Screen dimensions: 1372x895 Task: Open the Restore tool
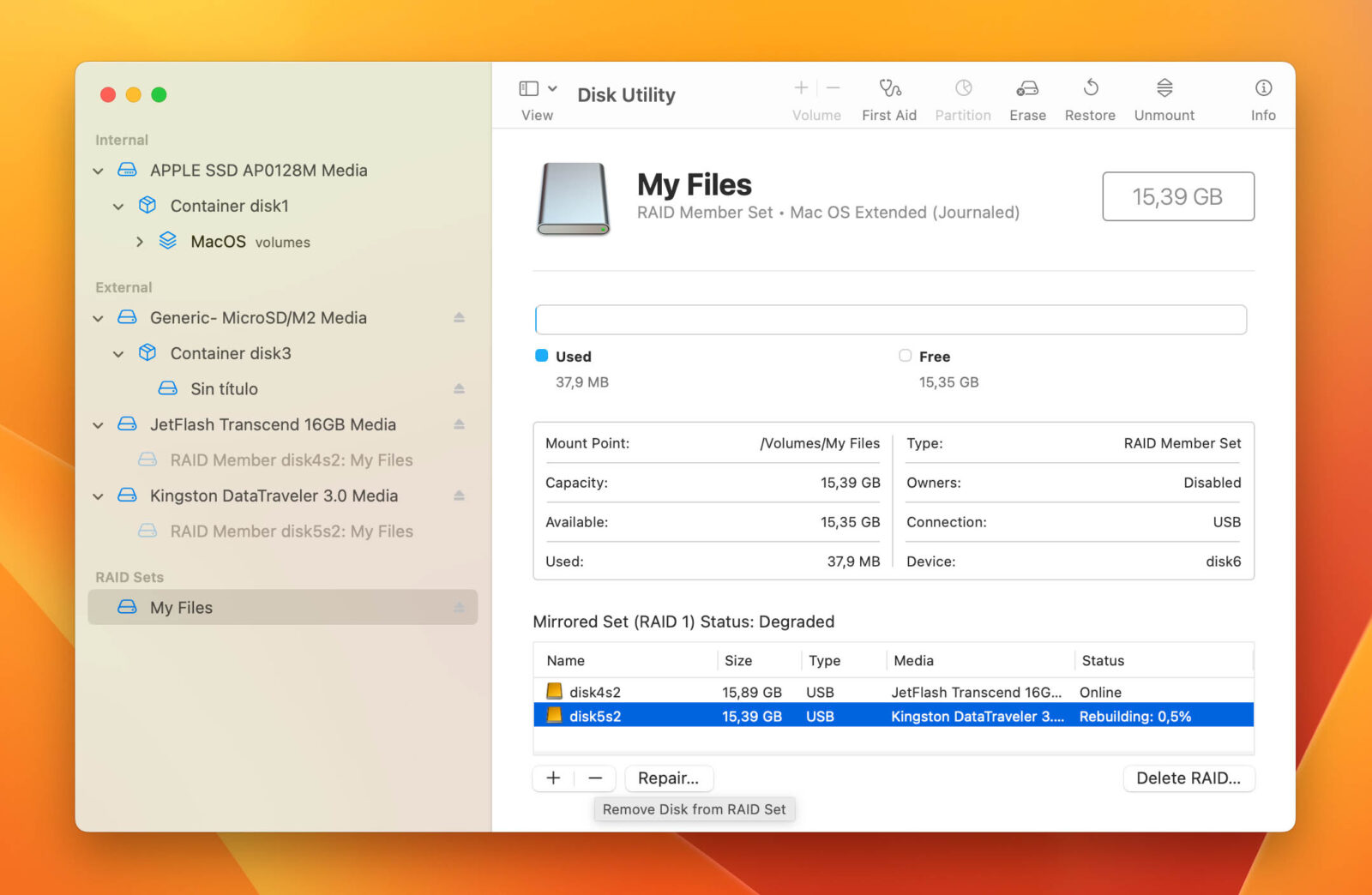pyautogui.click(x=1089, y=96)
